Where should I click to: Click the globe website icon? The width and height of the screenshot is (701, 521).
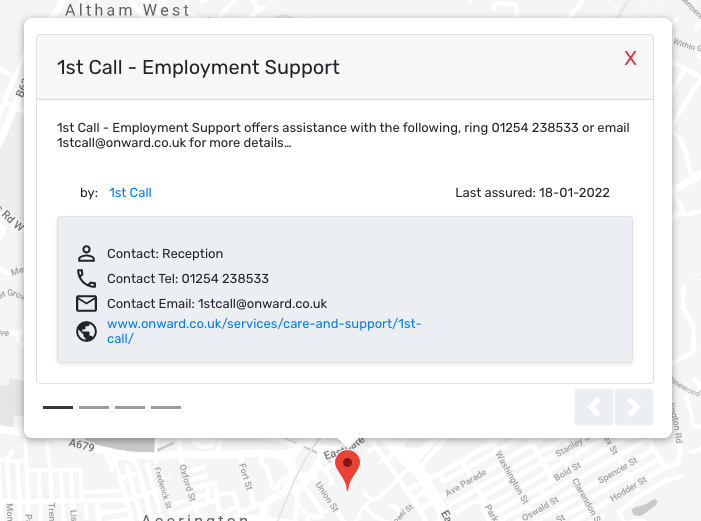(86, 332)
